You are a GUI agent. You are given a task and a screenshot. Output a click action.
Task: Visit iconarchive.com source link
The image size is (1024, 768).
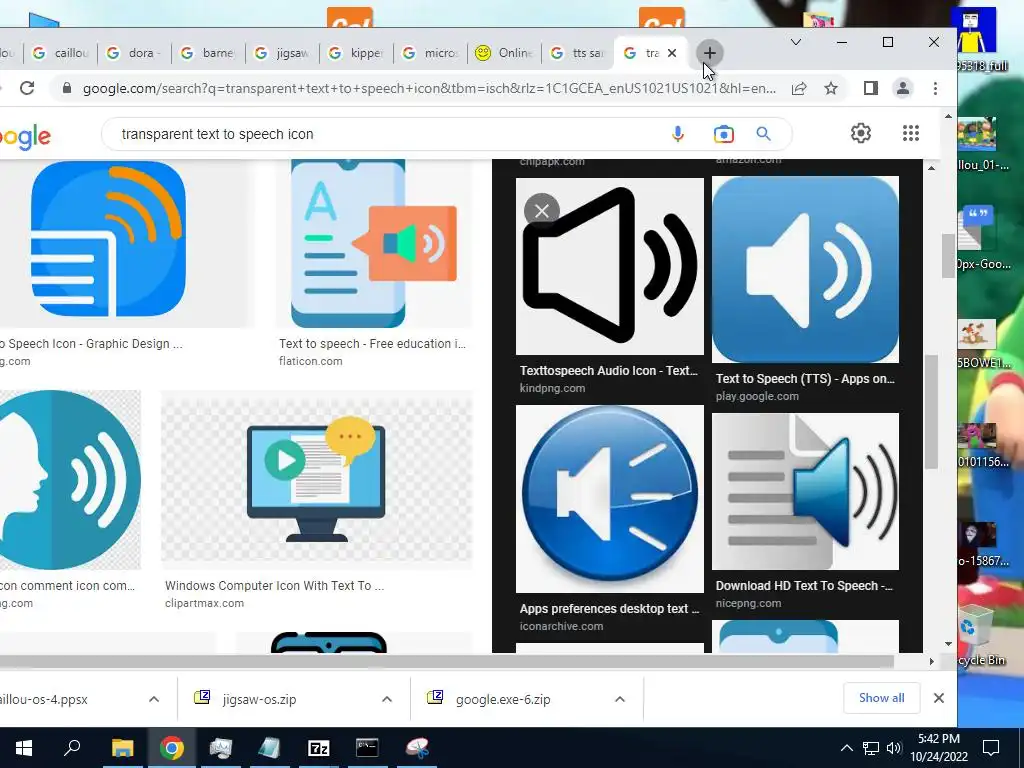tap(562, 626)
